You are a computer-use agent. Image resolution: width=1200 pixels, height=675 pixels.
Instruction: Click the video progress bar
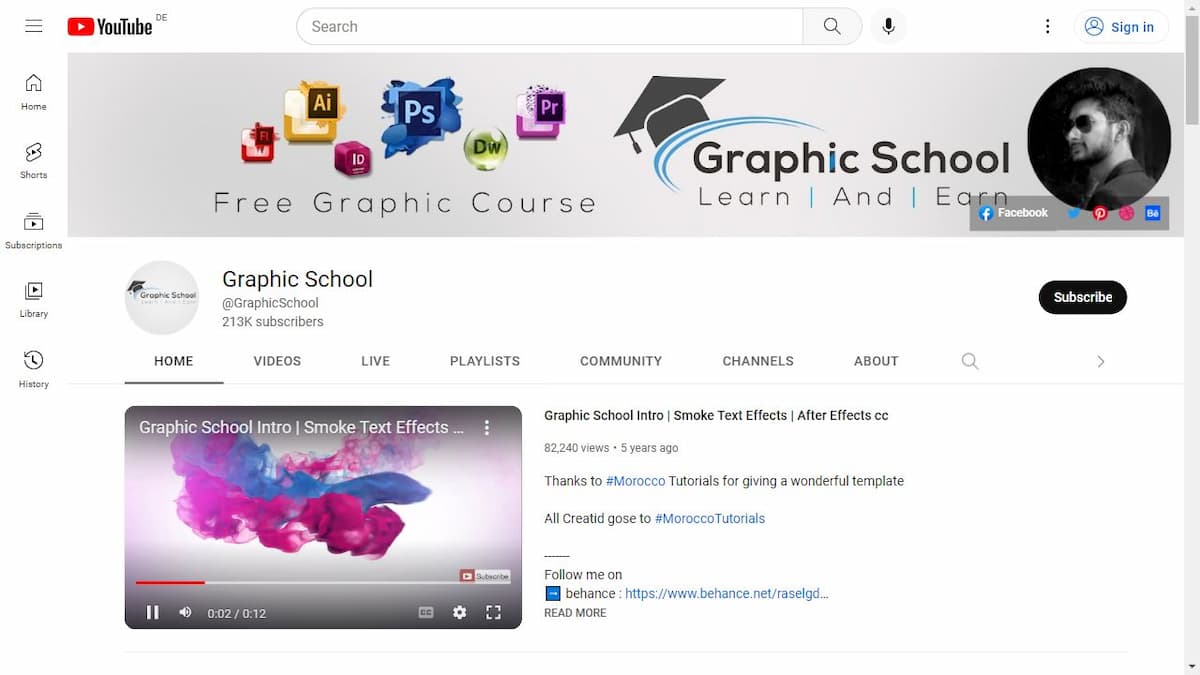pos(323,582)
